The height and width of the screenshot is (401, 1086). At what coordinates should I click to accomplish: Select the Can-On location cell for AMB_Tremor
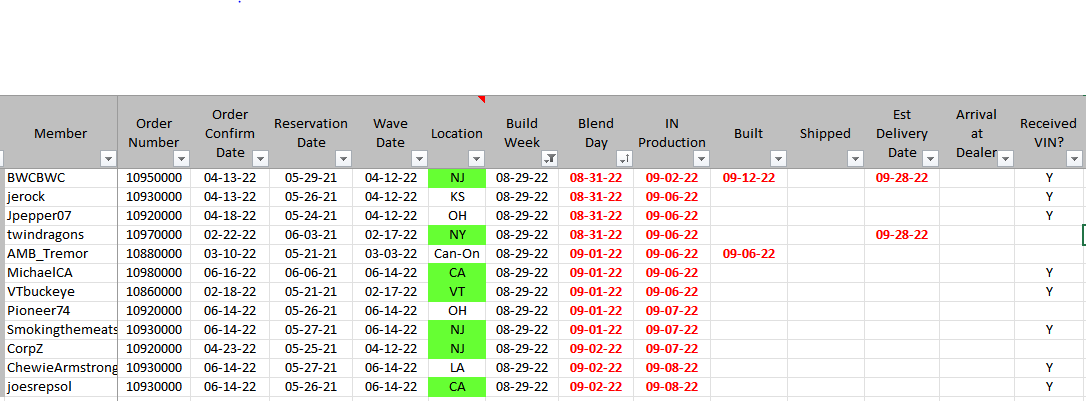(x=457, y=254)
